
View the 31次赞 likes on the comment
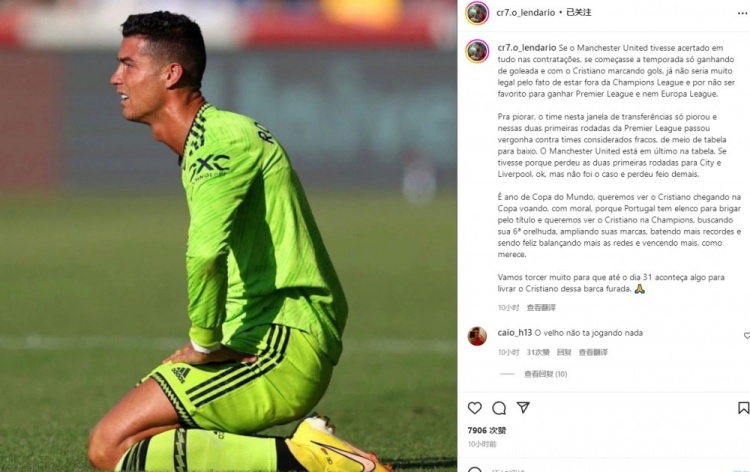538,352
